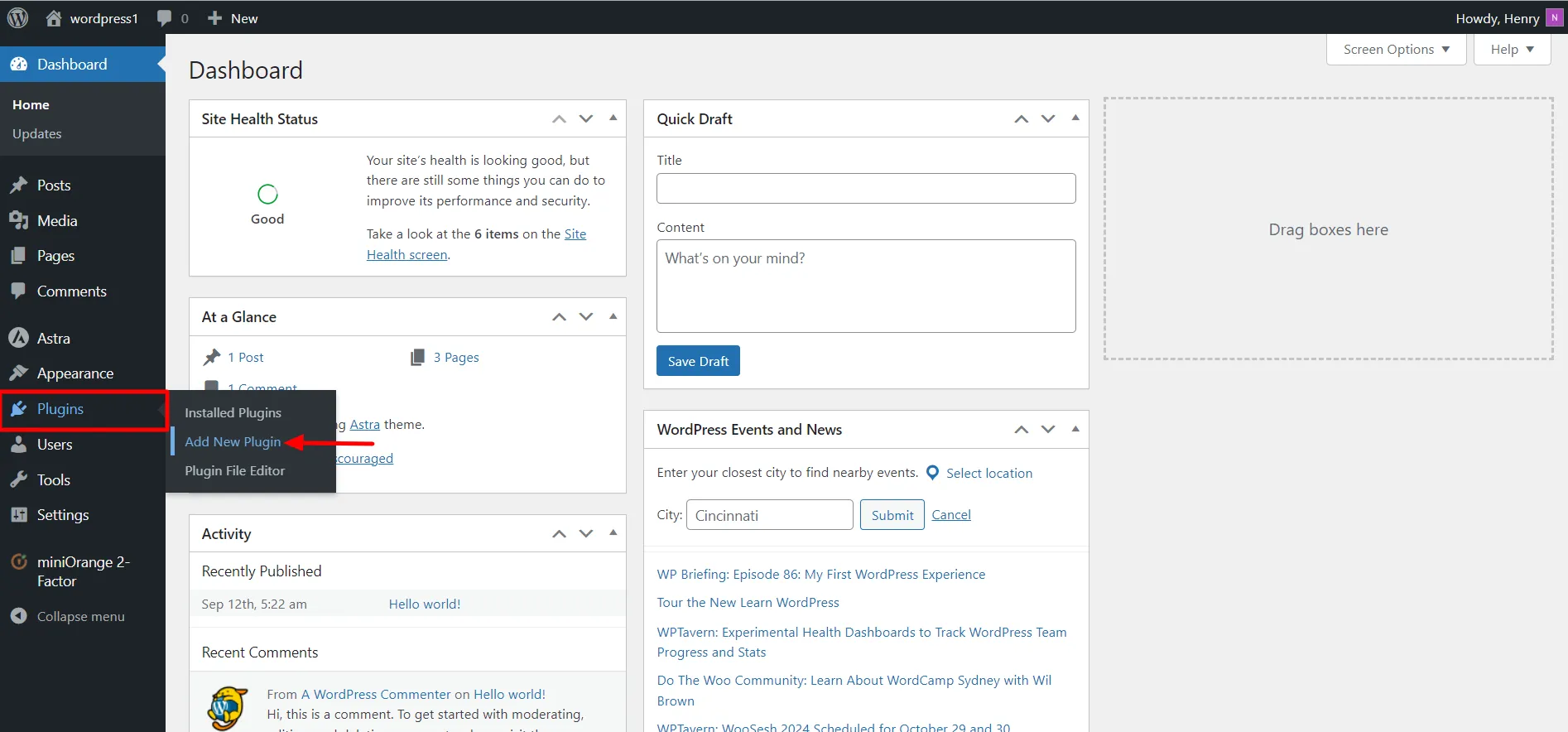The width and height of the screenshot is (1568, 732).
Task: Click the Settings sliders icon in sidebar
Action: (18, 514)
